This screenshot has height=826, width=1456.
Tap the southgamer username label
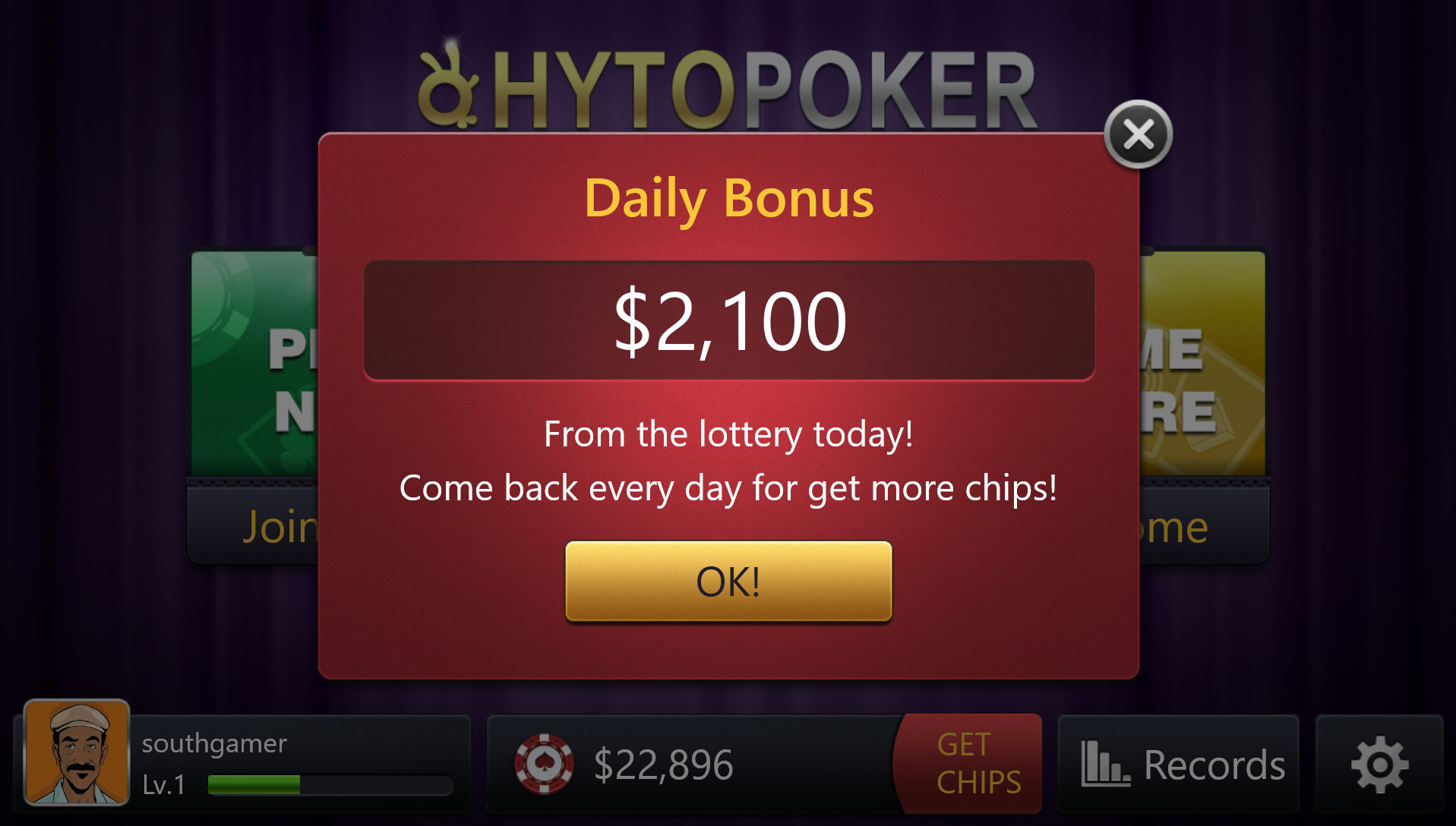coord(214,743)
